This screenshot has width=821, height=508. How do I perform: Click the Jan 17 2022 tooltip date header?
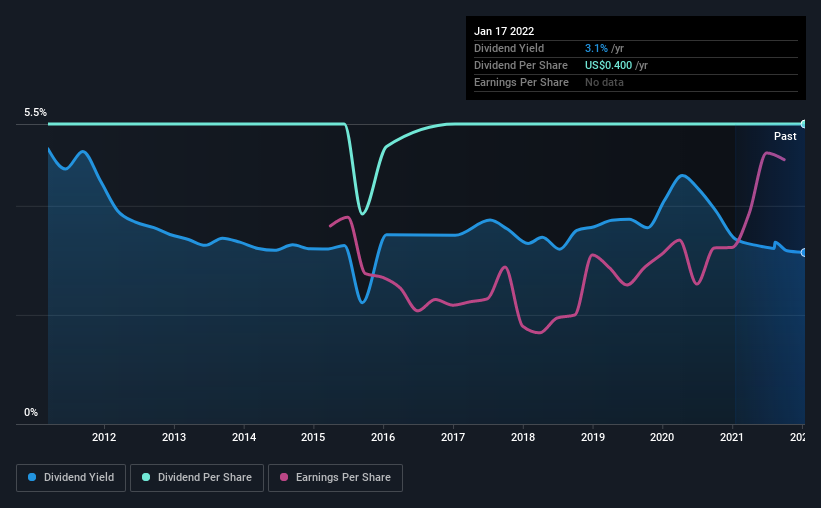tap(504, 31)
